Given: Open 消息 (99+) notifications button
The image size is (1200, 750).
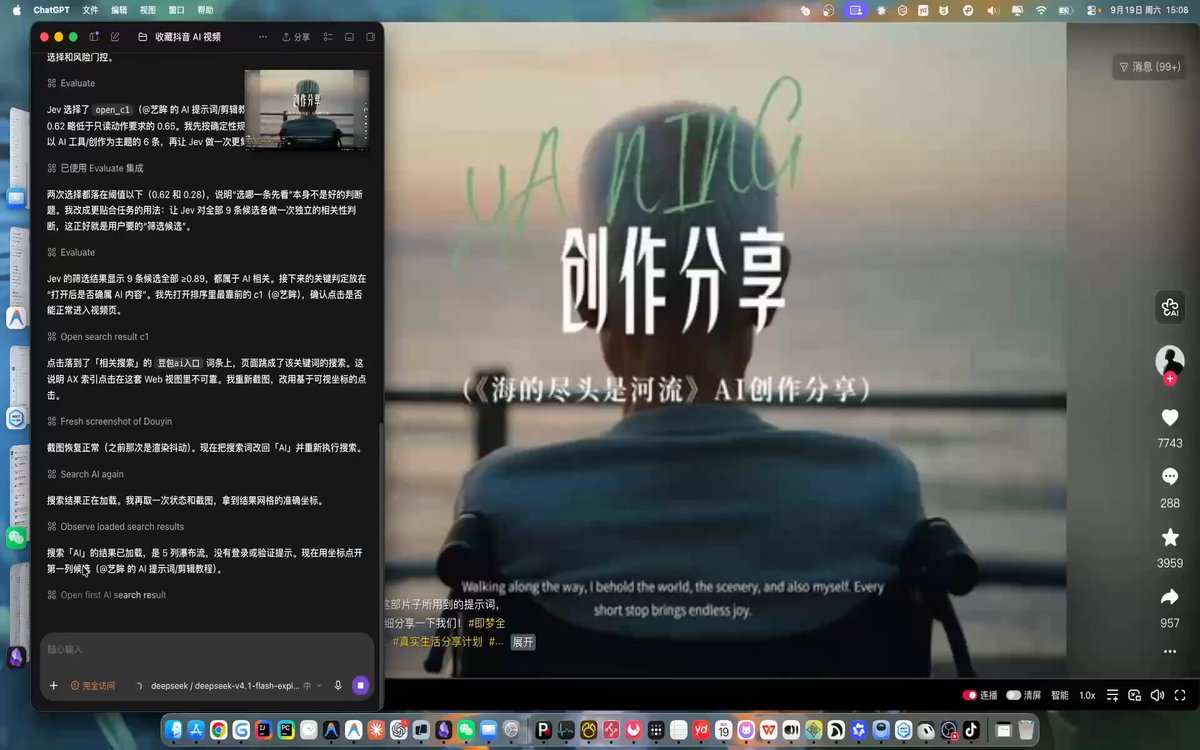Looking at the screenshot, I should tap(1149, 67).
